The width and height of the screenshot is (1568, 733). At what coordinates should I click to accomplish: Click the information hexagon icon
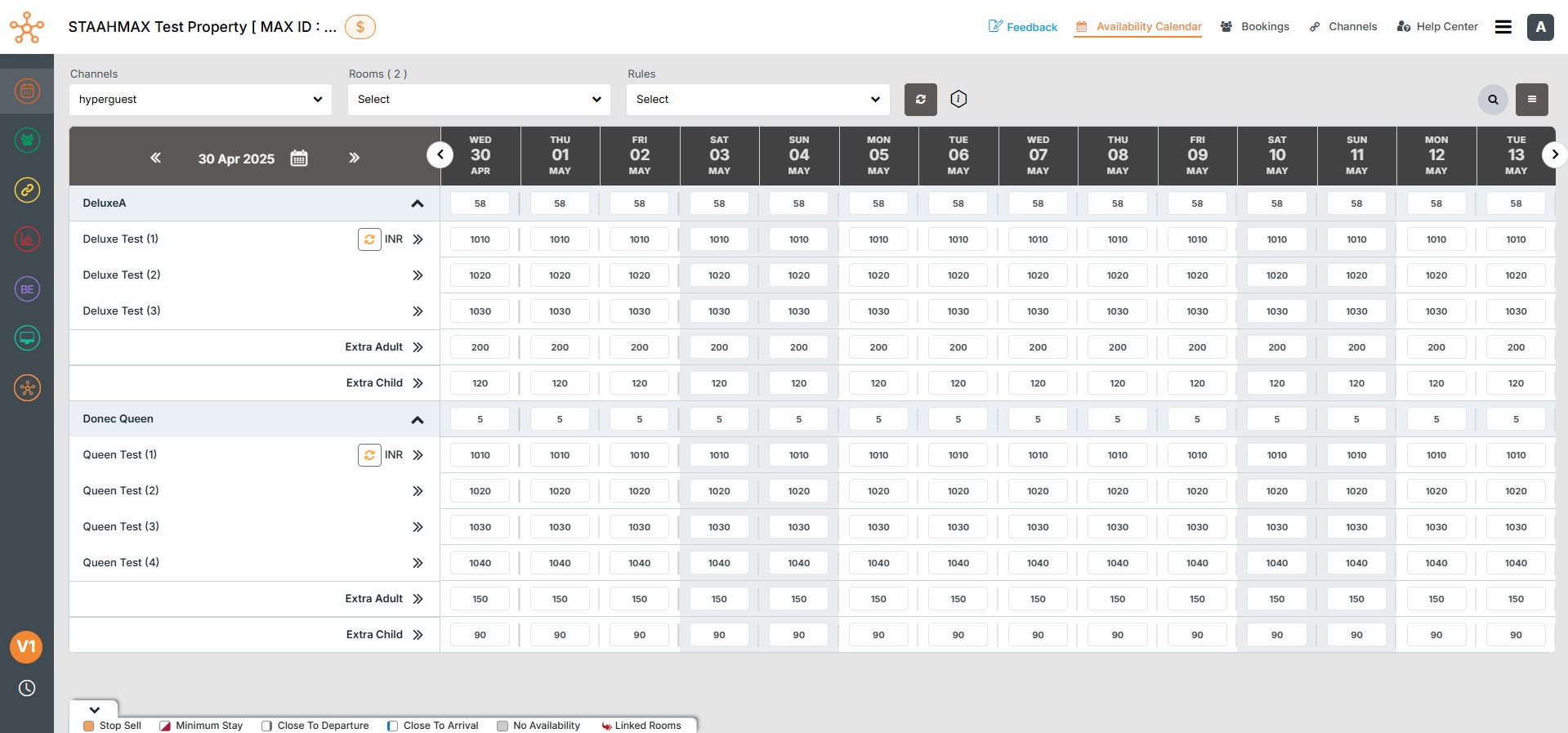coord(958,99)
